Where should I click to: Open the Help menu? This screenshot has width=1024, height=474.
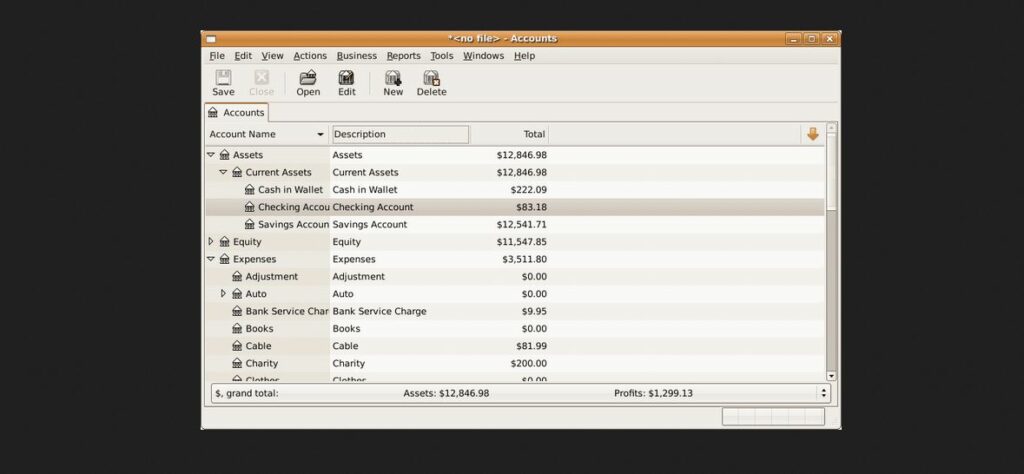coord(524,56)
